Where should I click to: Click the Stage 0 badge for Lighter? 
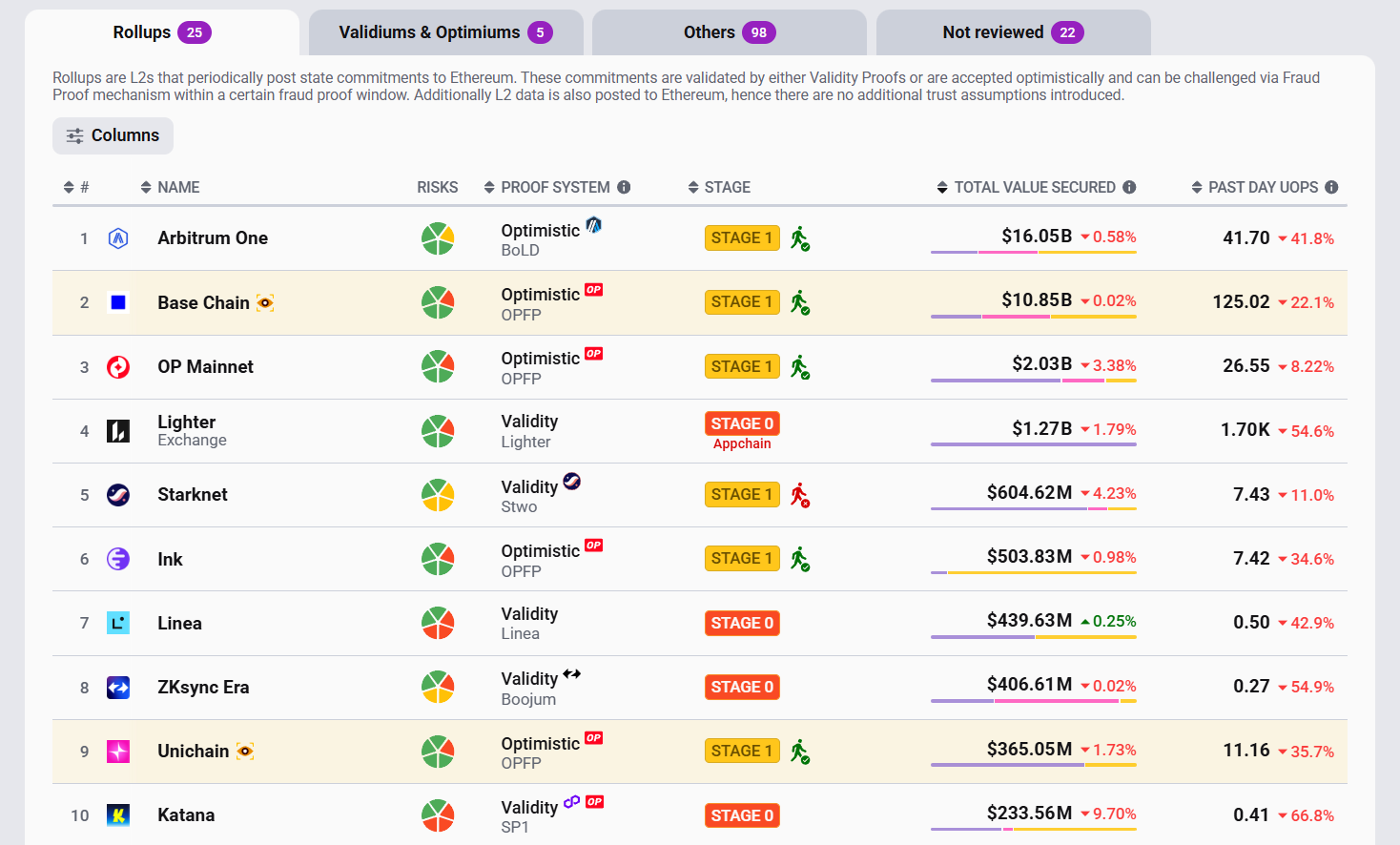click(x=742, y=423)
